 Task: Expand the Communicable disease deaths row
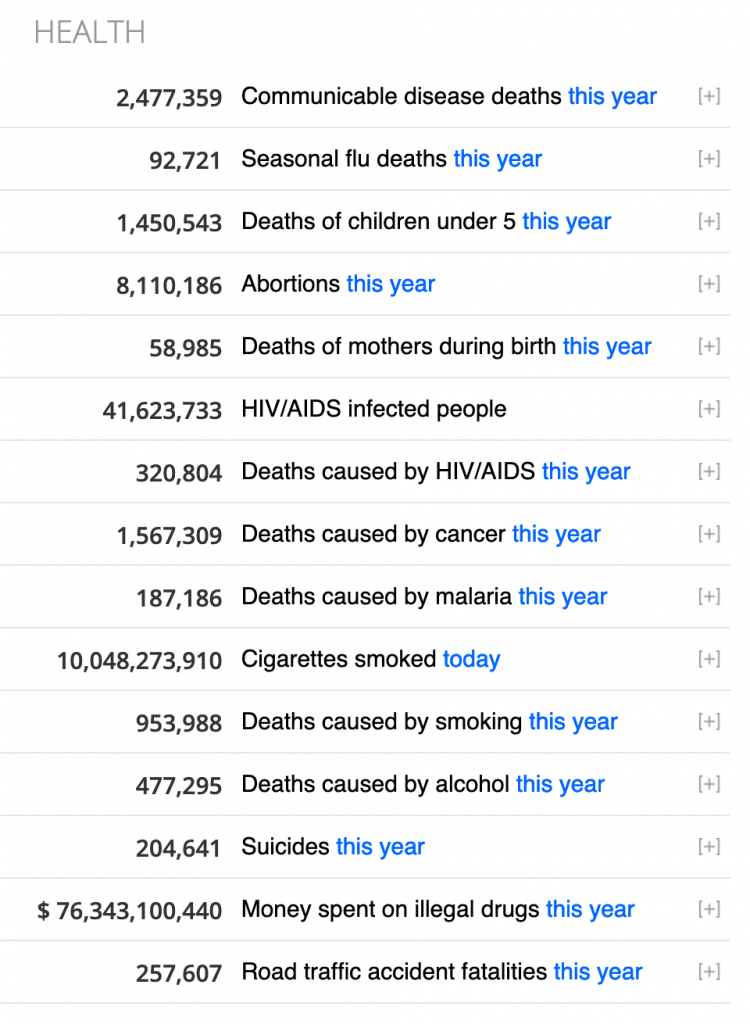708,96
